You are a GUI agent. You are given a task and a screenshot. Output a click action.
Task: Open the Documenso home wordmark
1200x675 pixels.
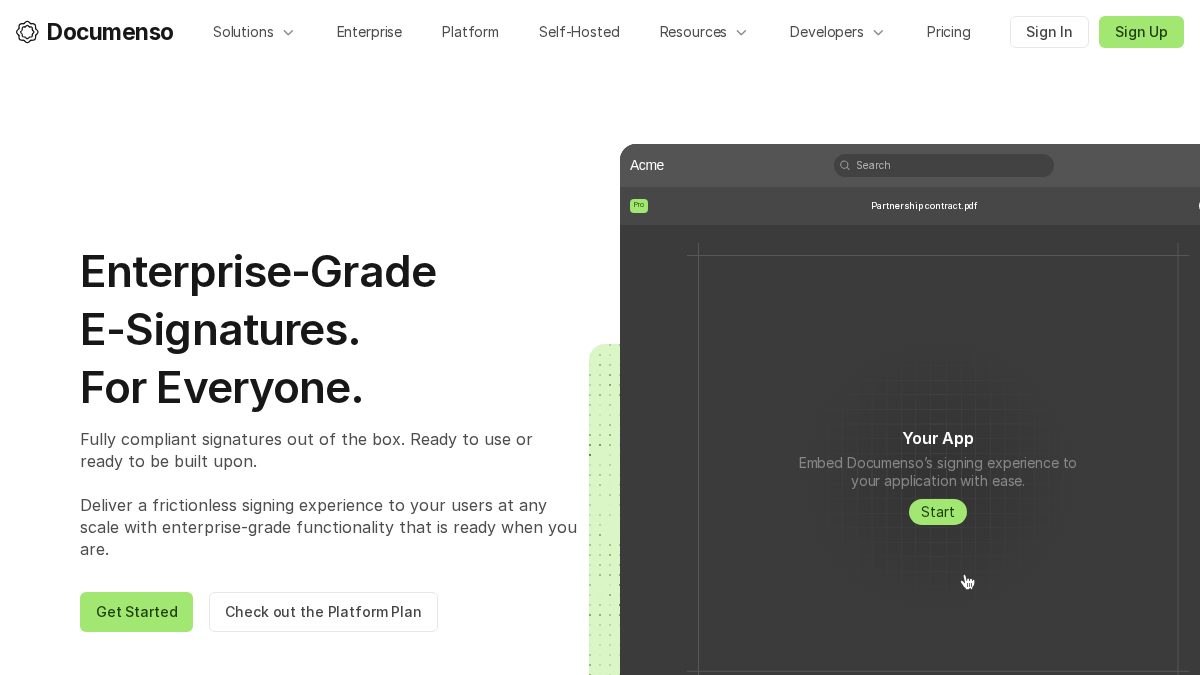pyautogui.click(x=110, y=32)
